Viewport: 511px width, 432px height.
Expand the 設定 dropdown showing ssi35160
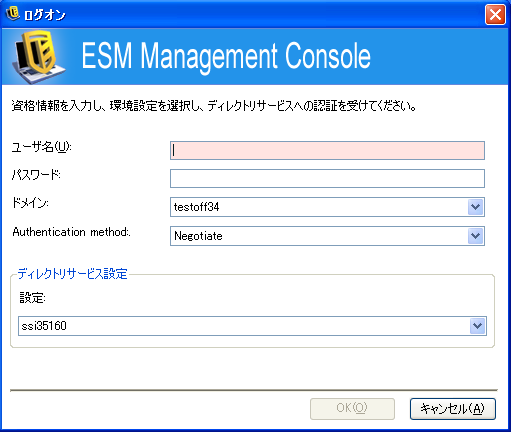click(x=477, y=326)
